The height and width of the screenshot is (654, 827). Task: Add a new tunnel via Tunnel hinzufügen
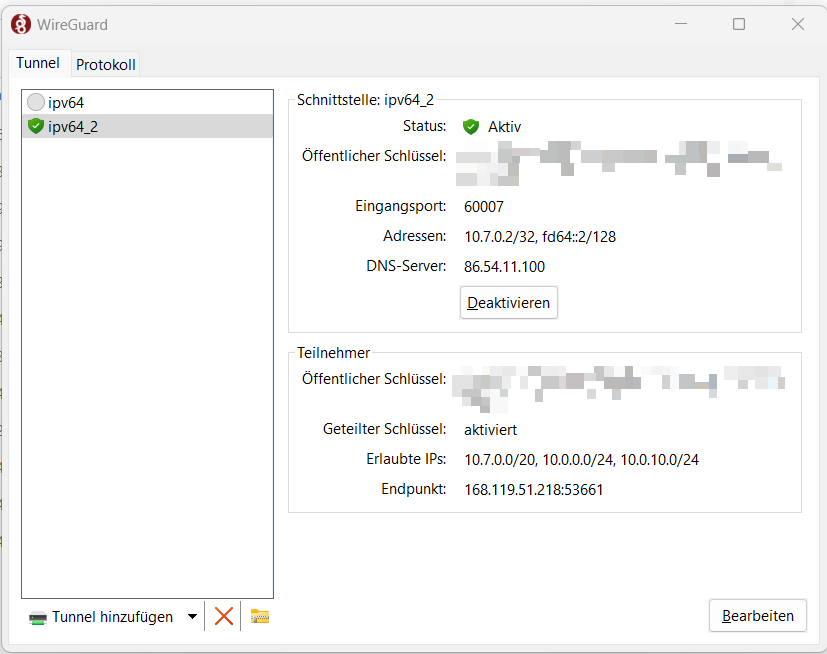tap(101, 617)
